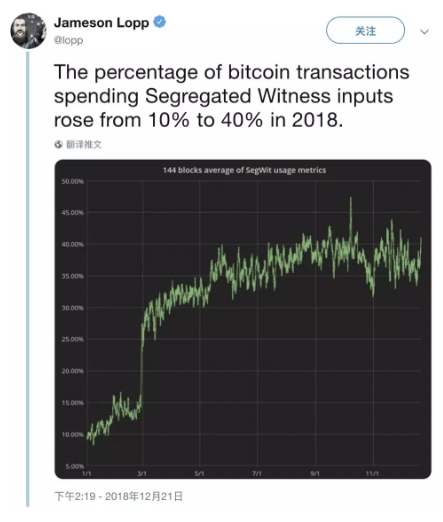Click the 3/1 x-axis date marker
This screenshot has width=443, height=522.
142,473
